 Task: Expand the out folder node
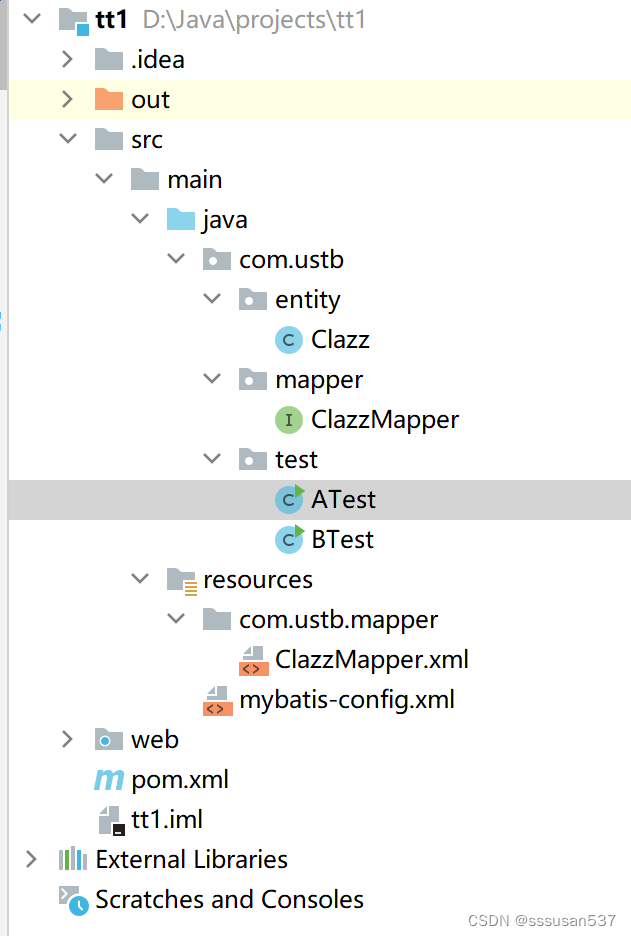(66, 99)
